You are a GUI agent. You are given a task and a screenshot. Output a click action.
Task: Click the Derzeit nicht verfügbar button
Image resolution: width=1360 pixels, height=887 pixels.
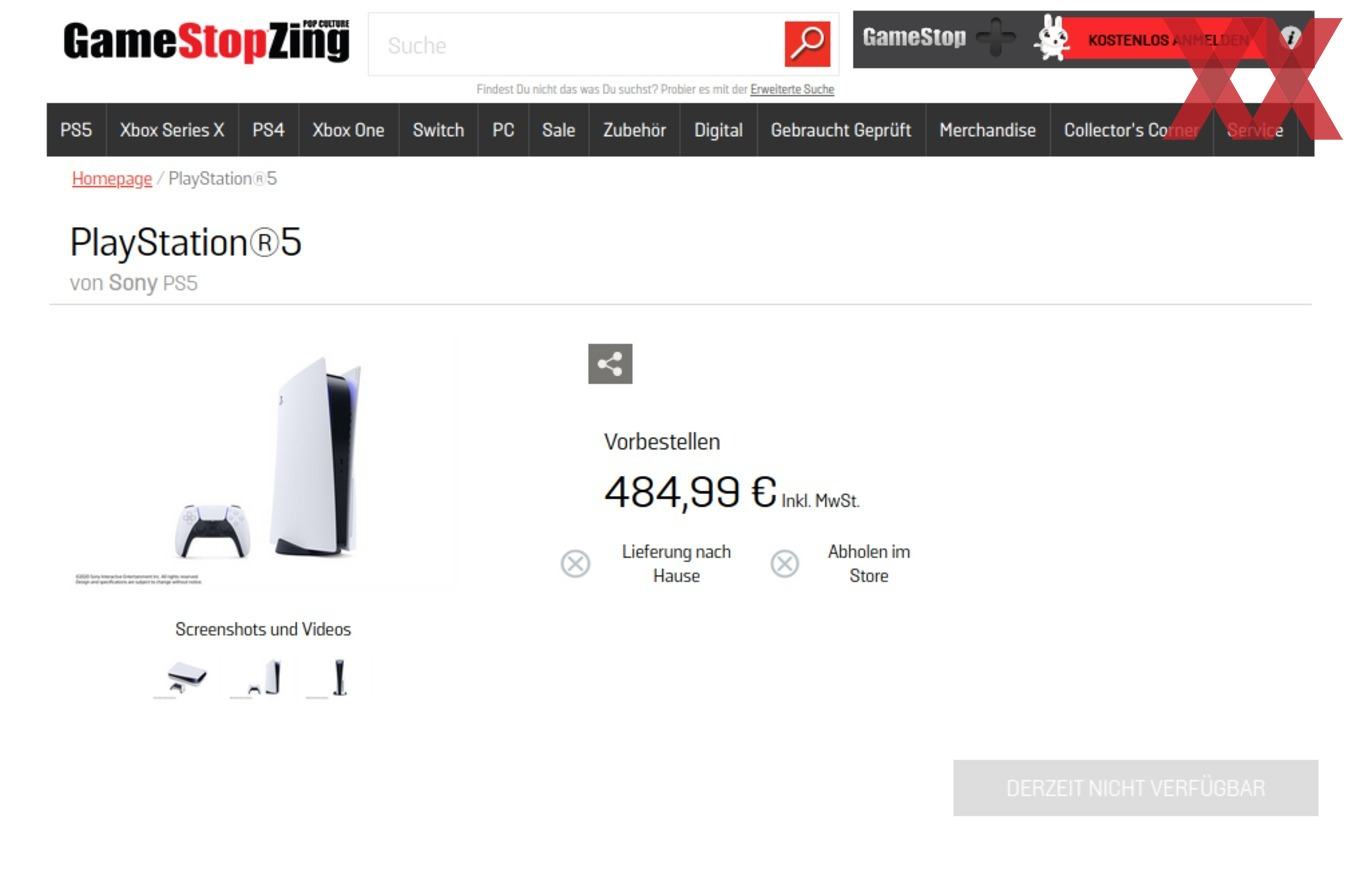coord(1135,788)
